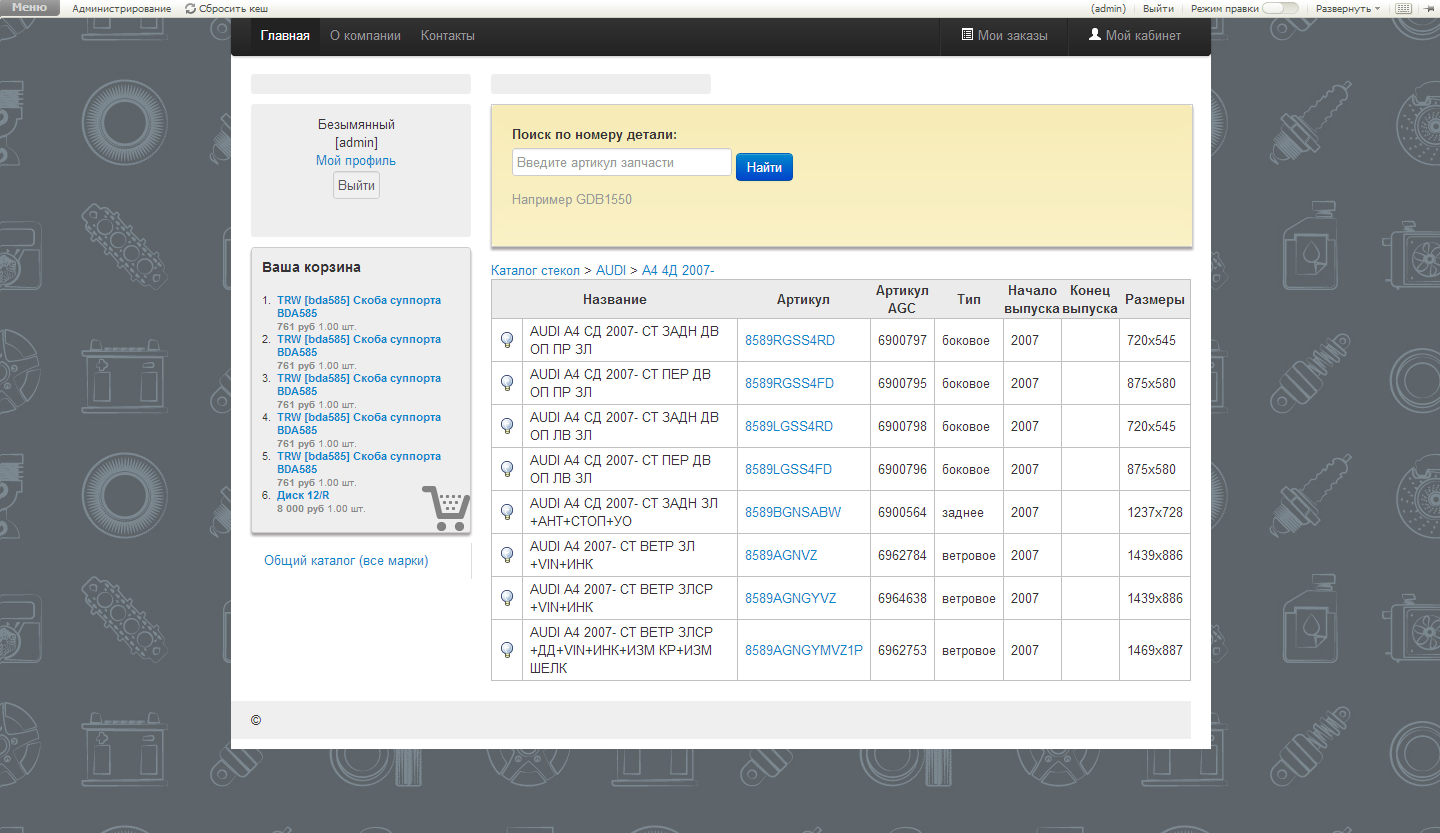This screenshot has height=833, width=1440.
Task: Toggle the Режим правки switch
Action: [1280, 8]
